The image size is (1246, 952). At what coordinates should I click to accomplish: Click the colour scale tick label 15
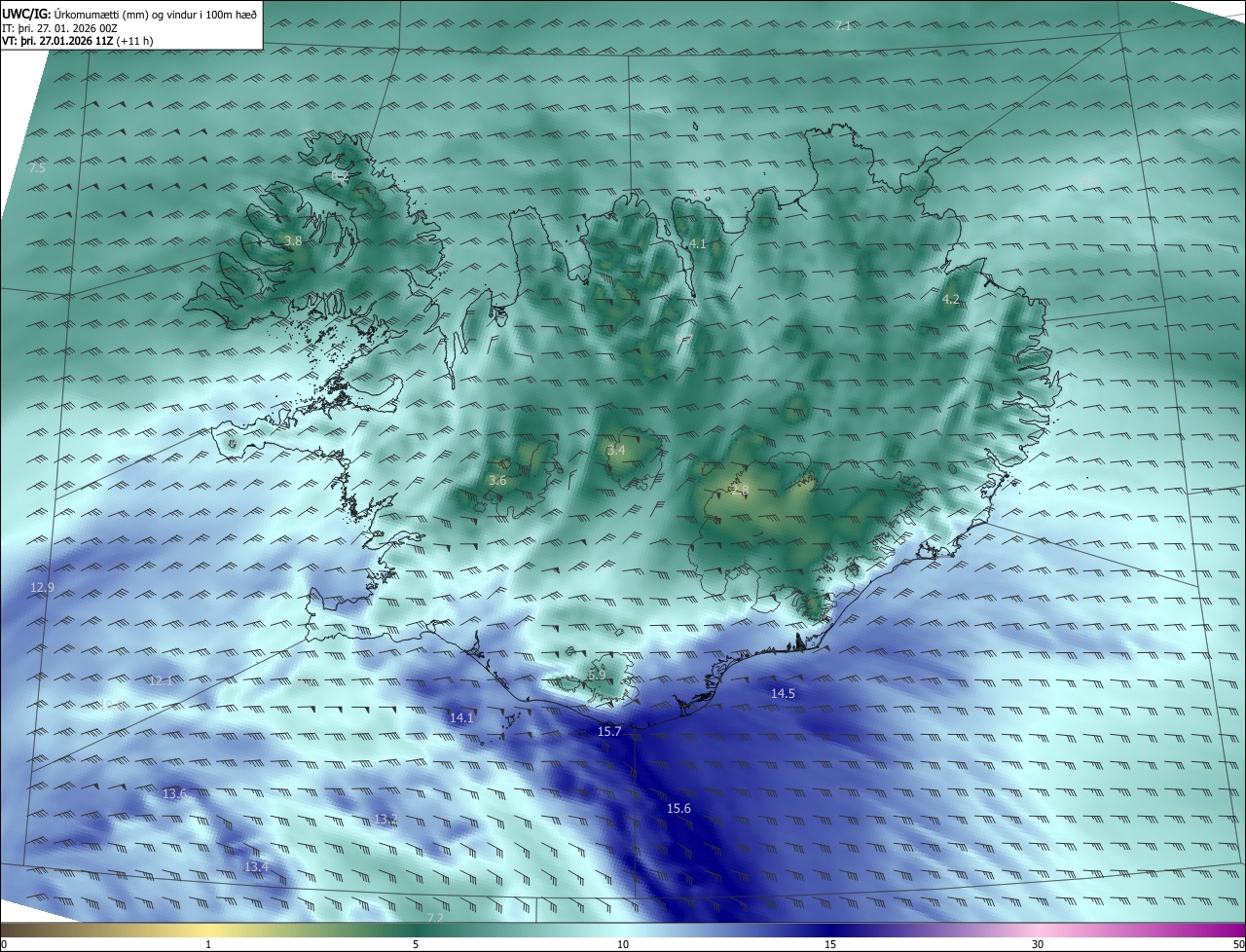830,944
